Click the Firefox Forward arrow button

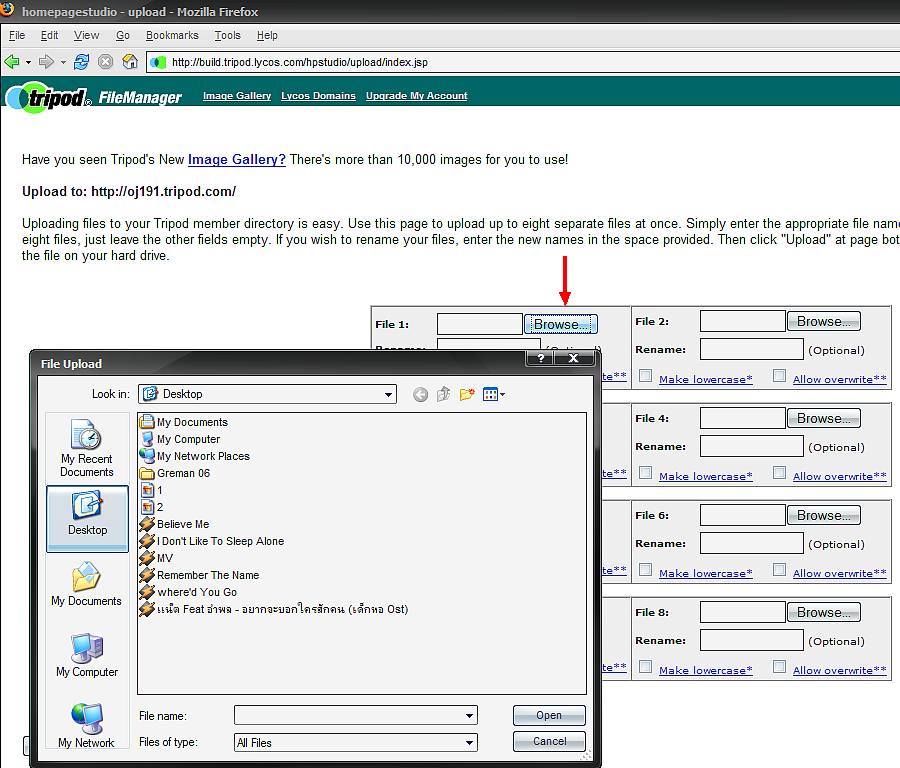46,61
